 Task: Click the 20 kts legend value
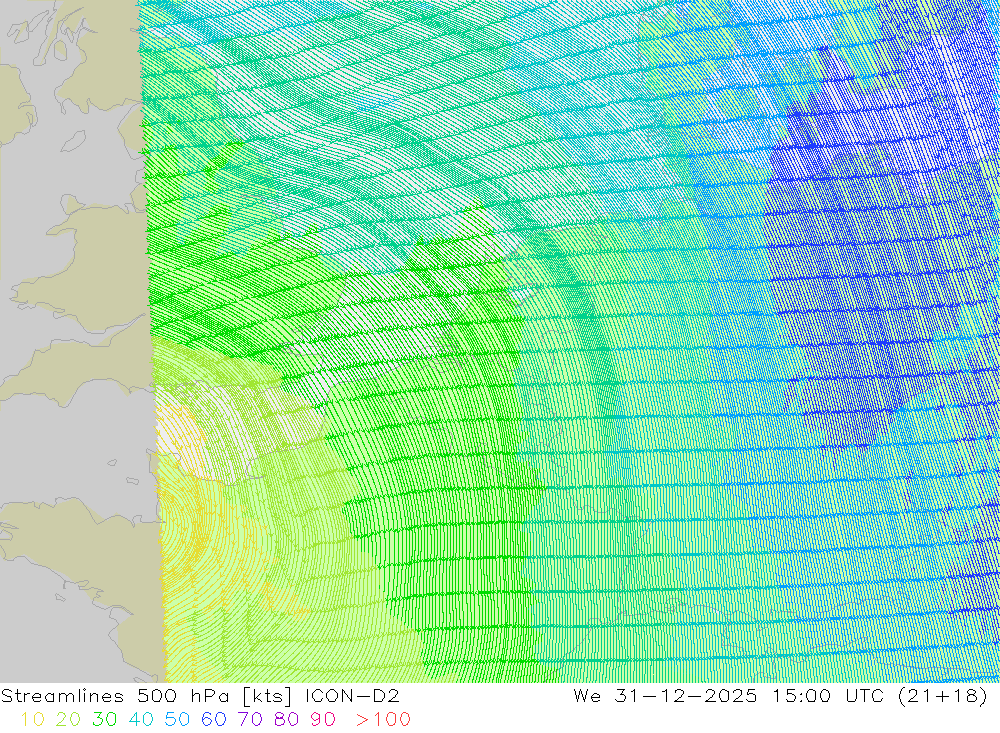pos(68,720)
